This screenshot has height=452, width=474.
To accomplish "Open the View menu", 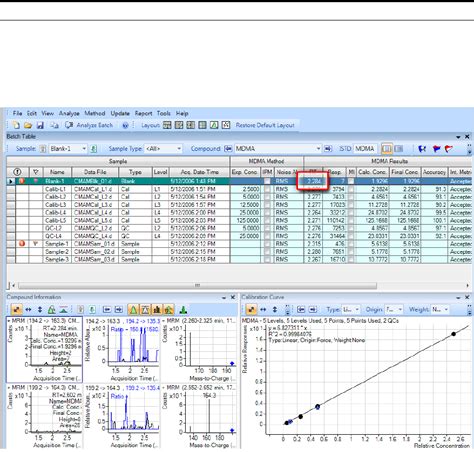I will coord(48,113).
